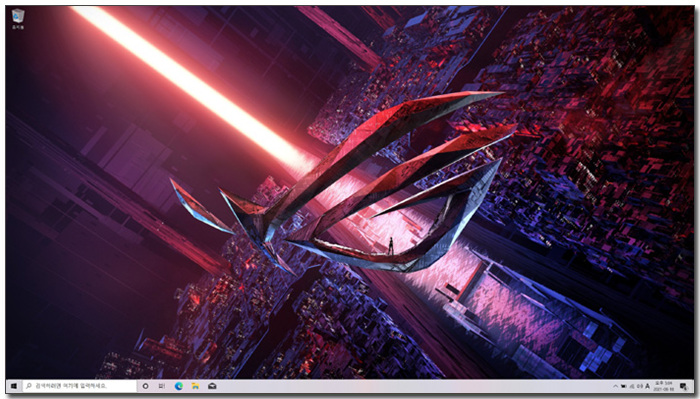Select the Recycle Bin desktop icon
This screenshot has width=700, height=399.
pos(18,19)
